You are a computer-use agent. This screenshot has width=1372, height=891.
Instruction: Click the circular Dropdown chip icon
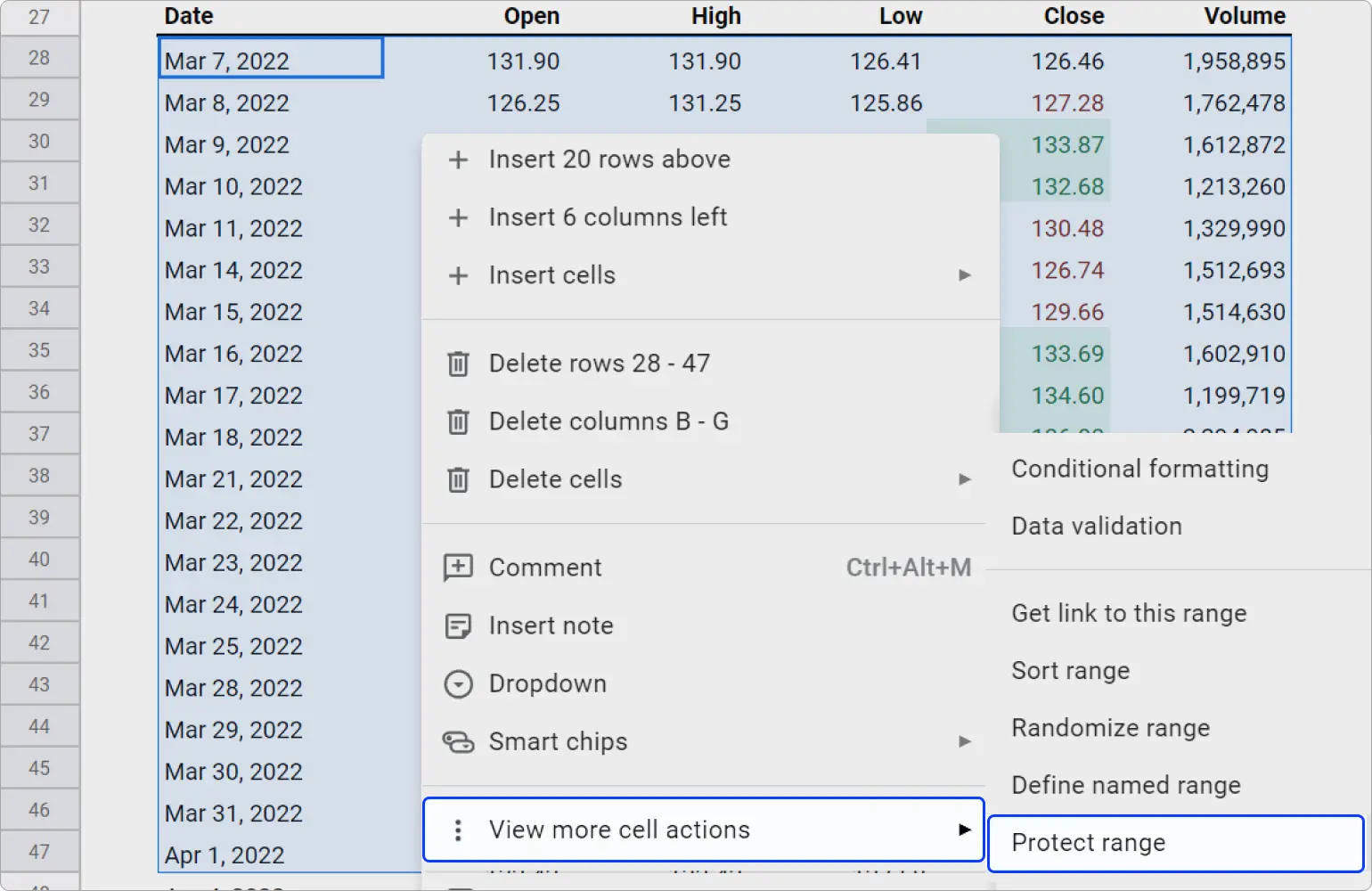pyautogui.click(x=457, y=683)
